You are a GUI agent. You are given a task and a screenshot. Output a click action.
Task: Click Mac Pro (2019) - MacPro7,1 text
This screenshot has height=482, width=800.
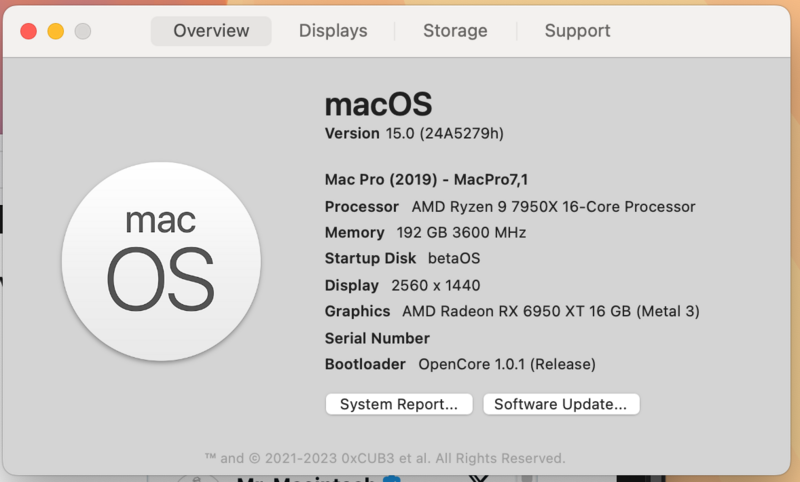pyautogui.click(x=427, y=180)
